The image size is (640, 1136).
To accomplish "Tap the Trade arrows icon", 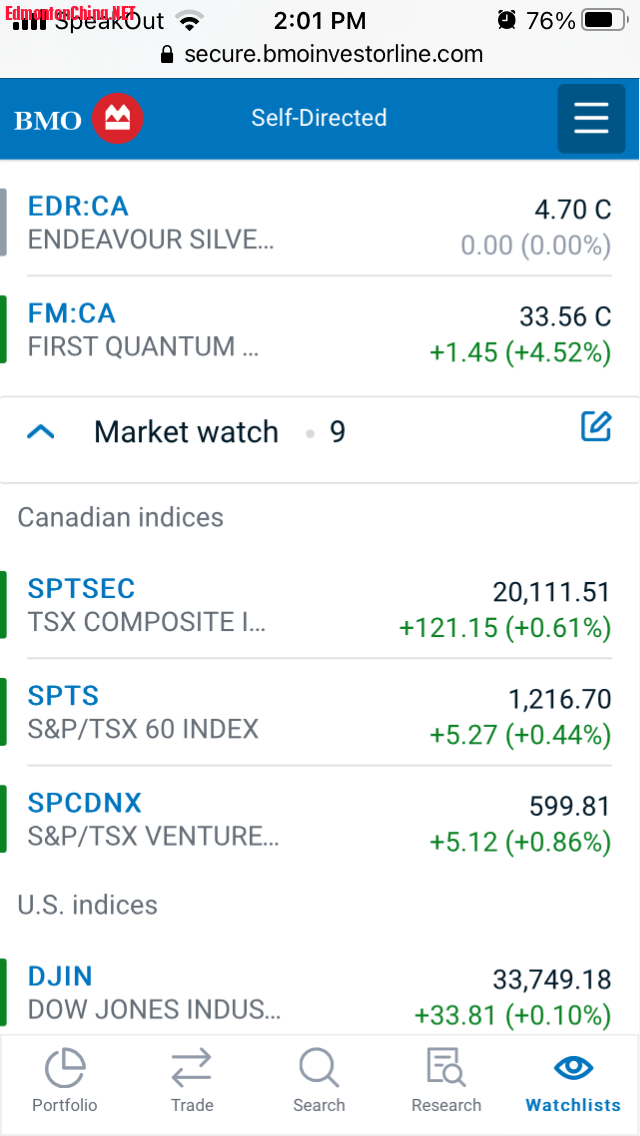I will click(x=191, y=1068).
